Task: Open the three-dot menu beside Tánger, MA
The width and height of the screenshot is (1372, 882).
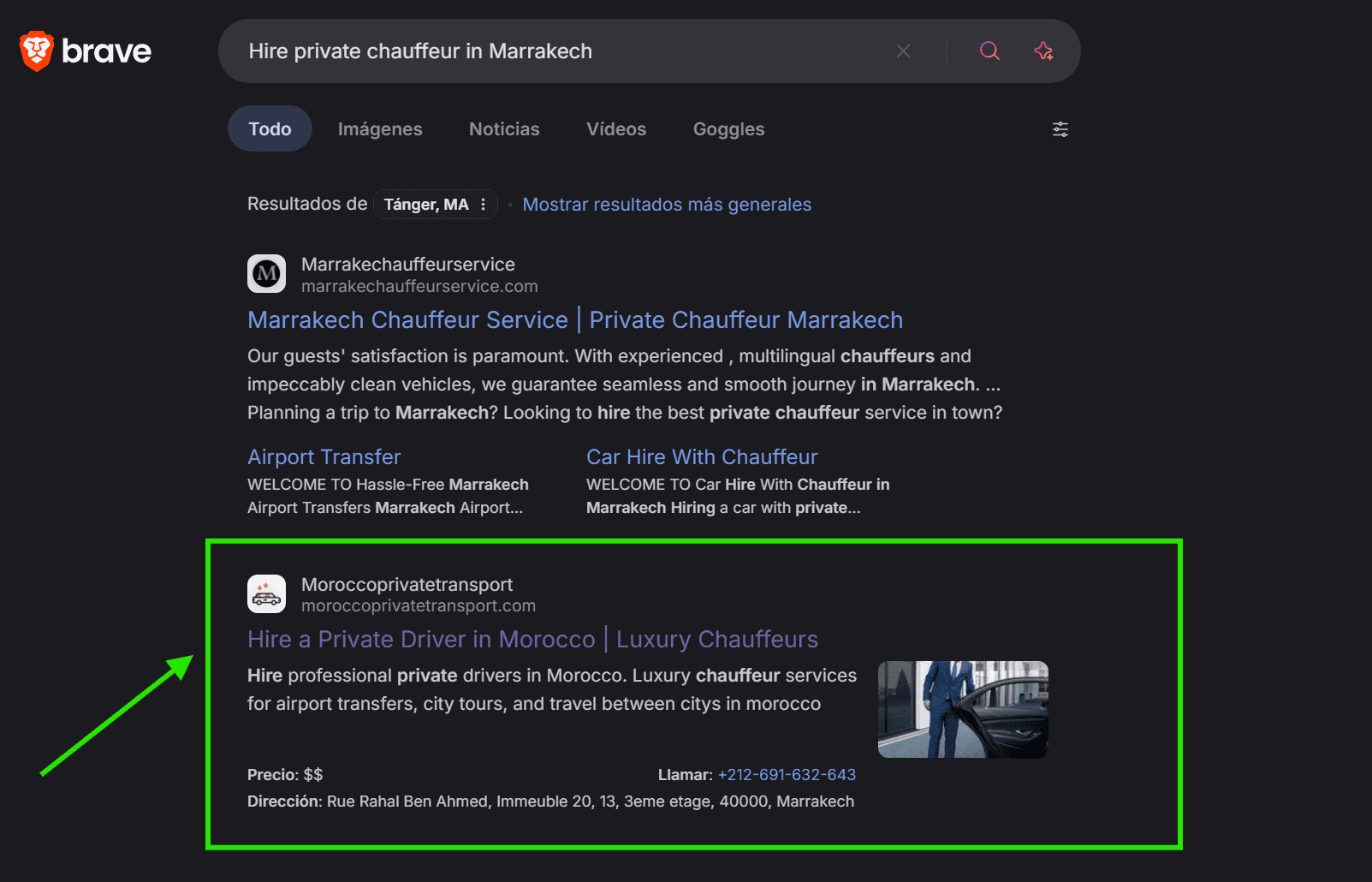Action: pos(484,205)
